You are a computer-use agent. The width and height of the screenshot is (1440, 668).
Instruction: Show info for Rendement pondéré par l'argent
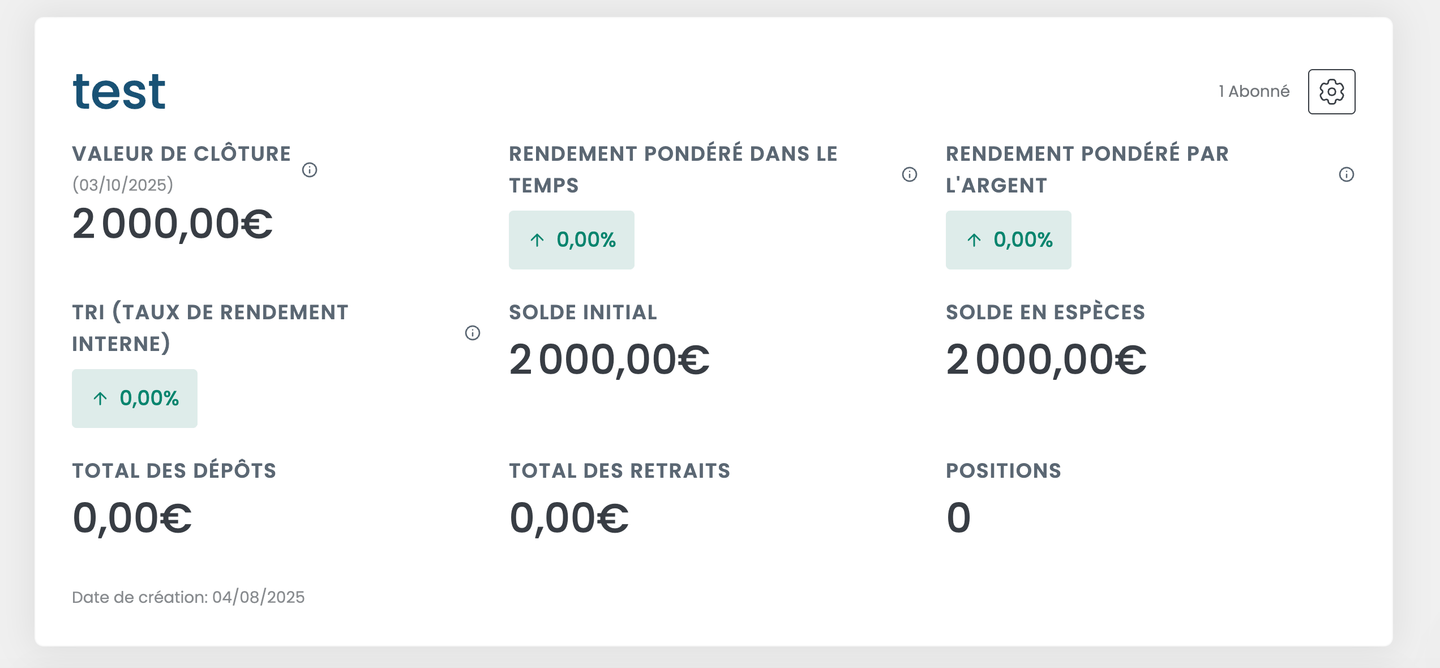coord(1346,175)
